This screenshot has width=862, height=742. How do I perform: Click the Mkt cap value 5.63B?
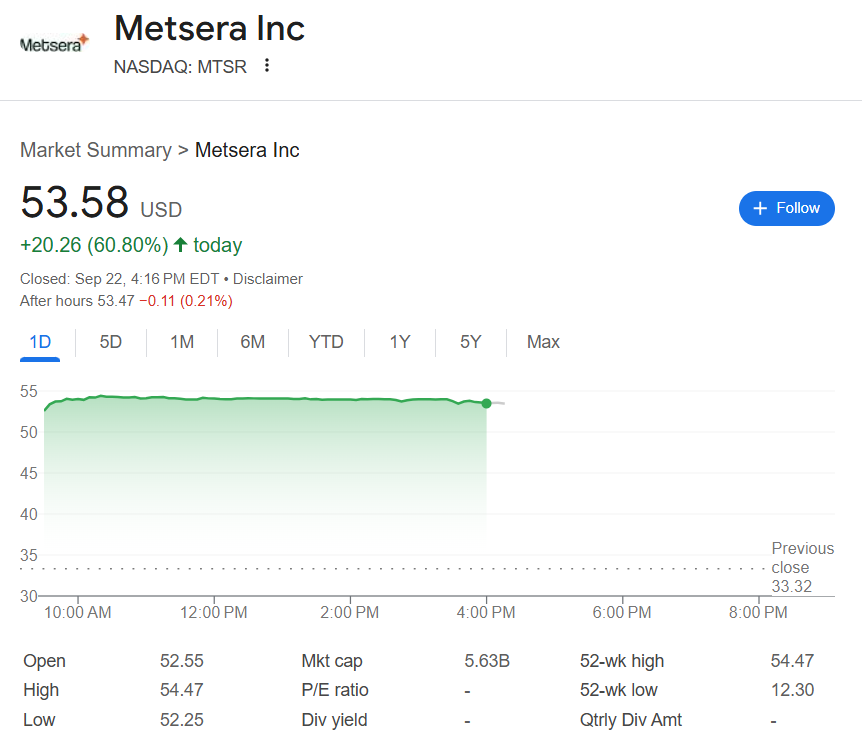tap(487, 661)
